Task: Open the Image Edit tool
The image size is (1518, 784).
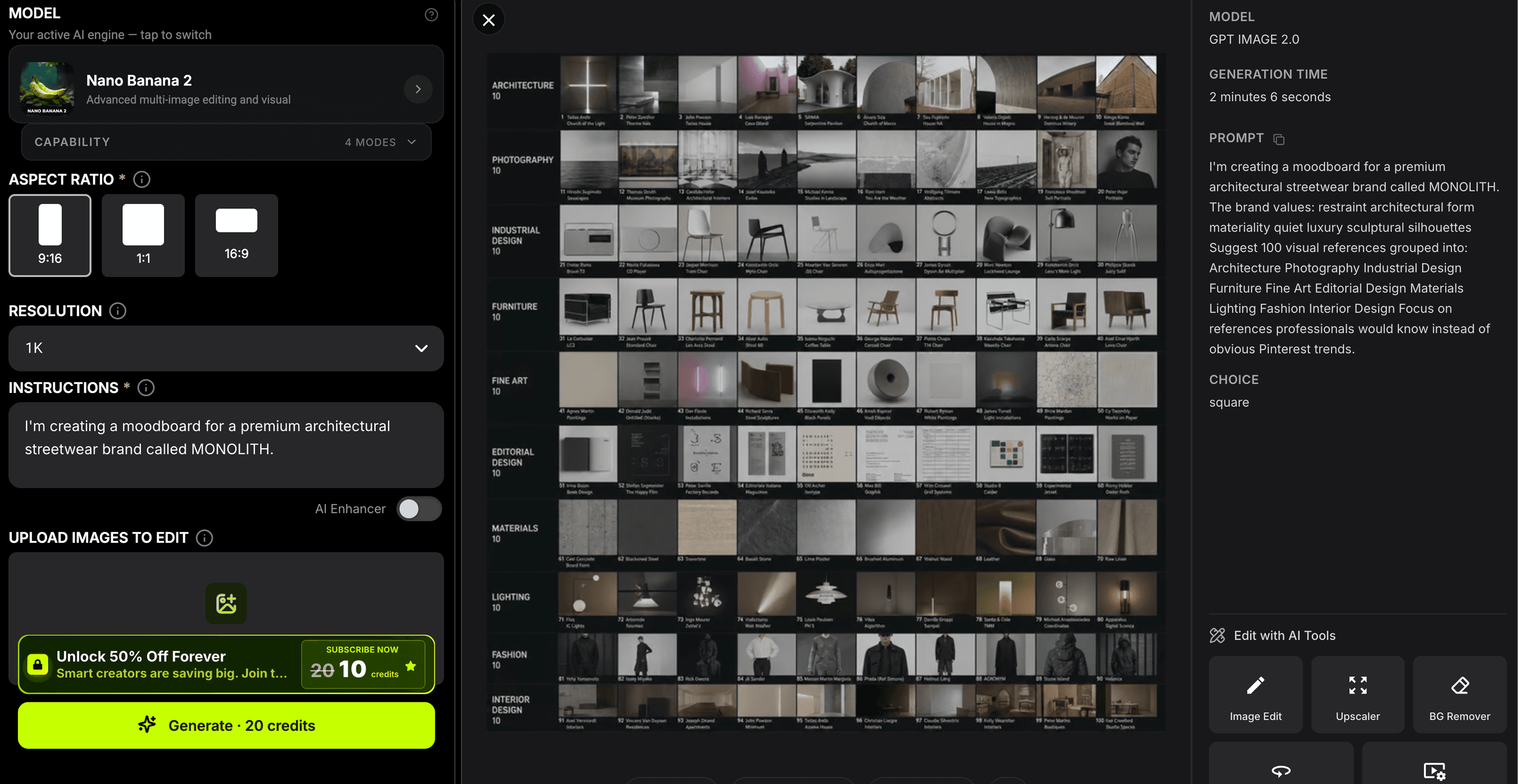Action: [1256, 694]
